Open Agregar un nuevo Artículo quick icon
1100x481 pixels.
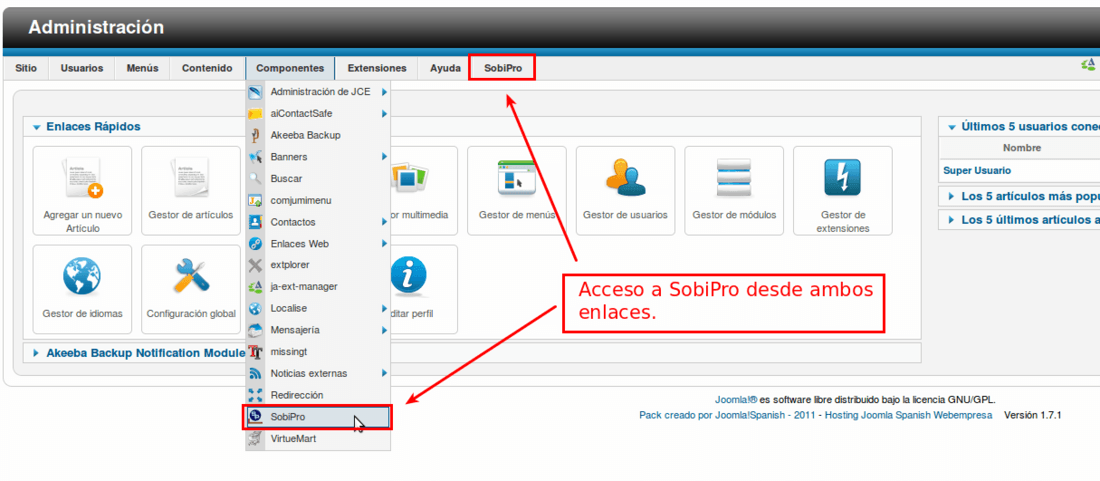[82, 191]
